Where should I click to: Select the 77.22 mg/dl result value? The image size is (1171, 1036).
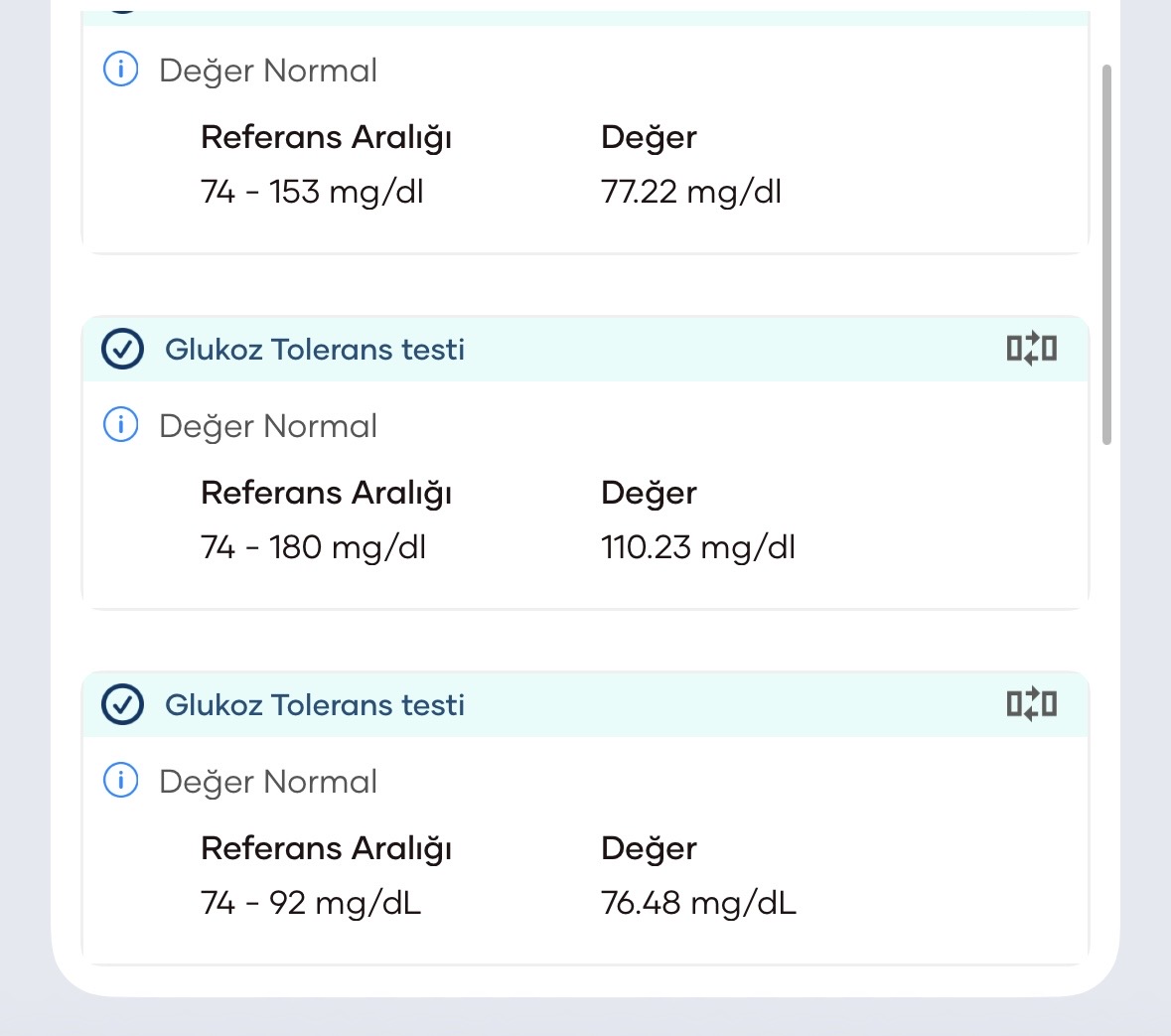tap(691, 192)
